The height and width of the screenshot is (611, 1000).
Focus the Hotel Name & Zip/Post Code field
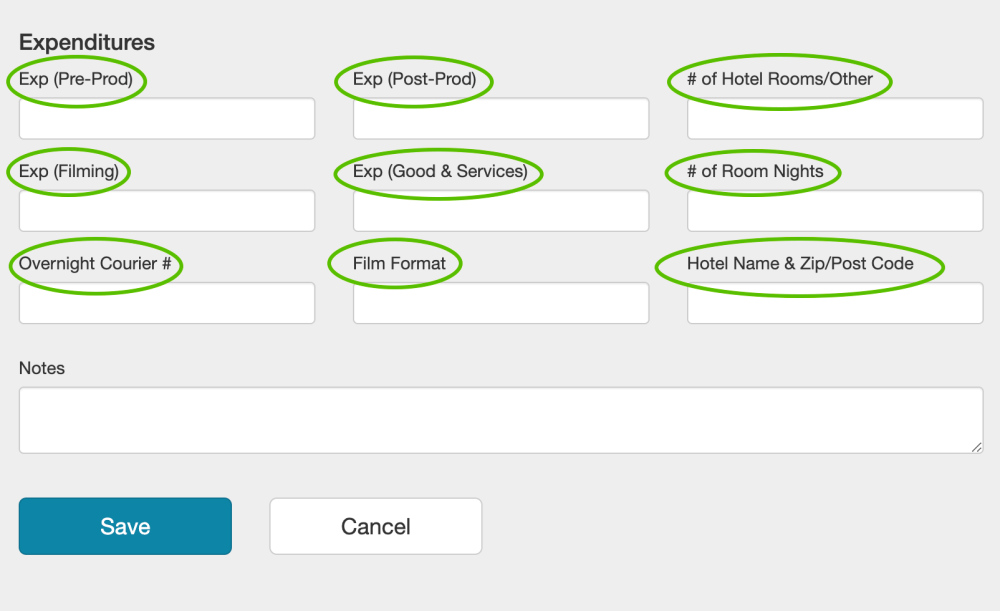point(835,303)
